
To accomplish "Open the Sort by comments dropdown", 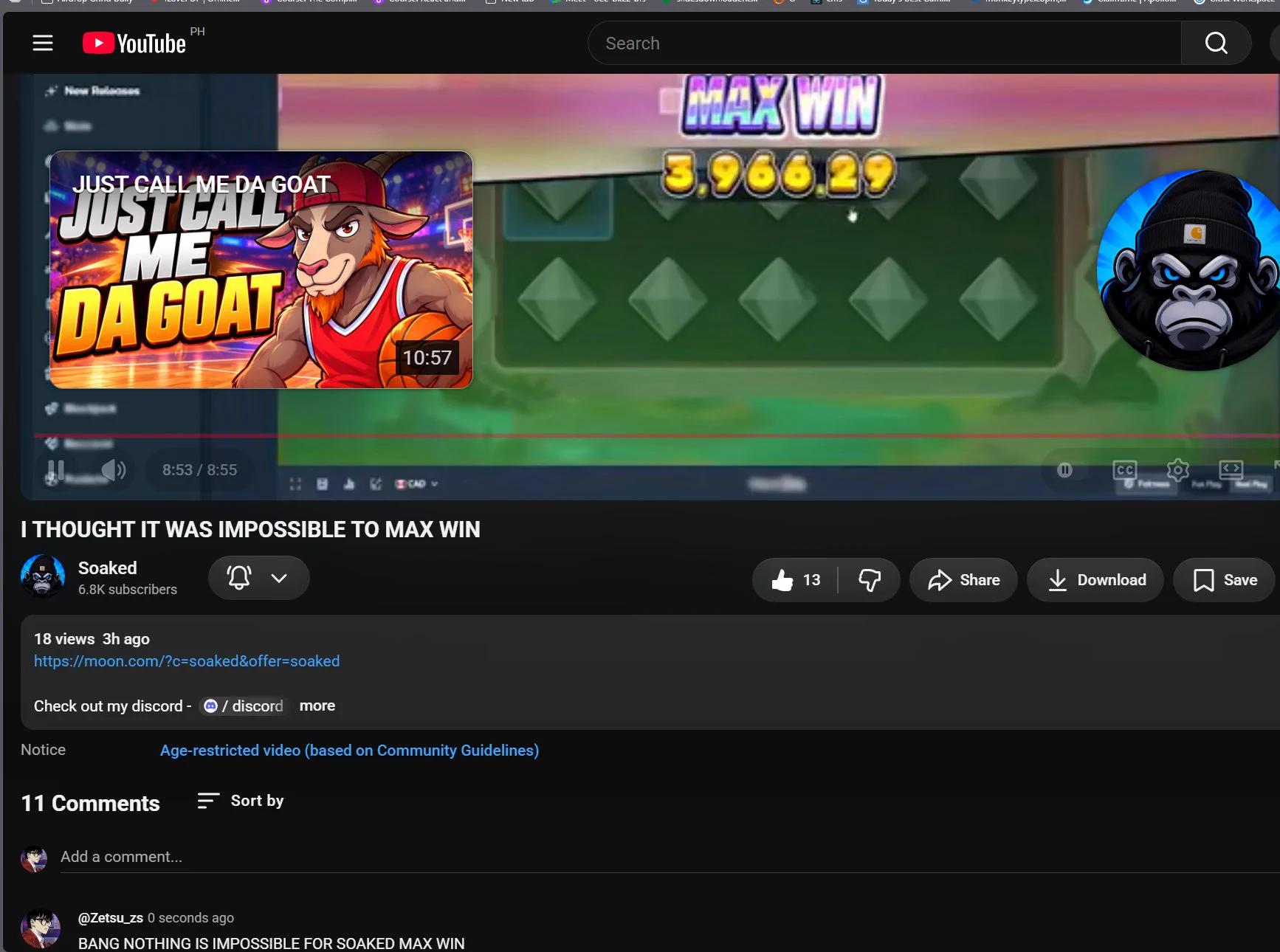I will (241, 801).
